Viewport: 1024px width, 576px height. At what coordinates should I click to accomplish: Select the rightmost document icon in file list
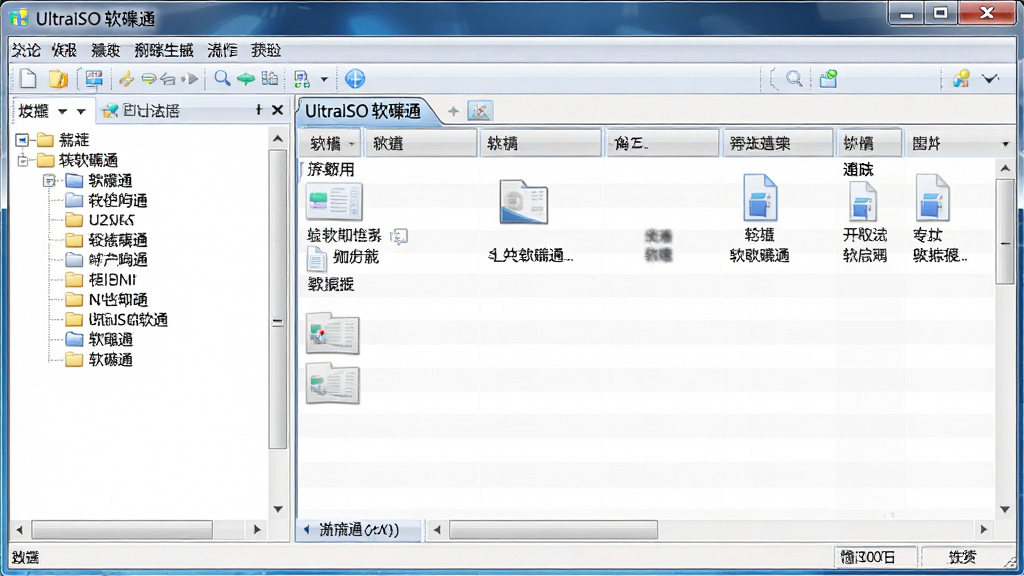932,197
